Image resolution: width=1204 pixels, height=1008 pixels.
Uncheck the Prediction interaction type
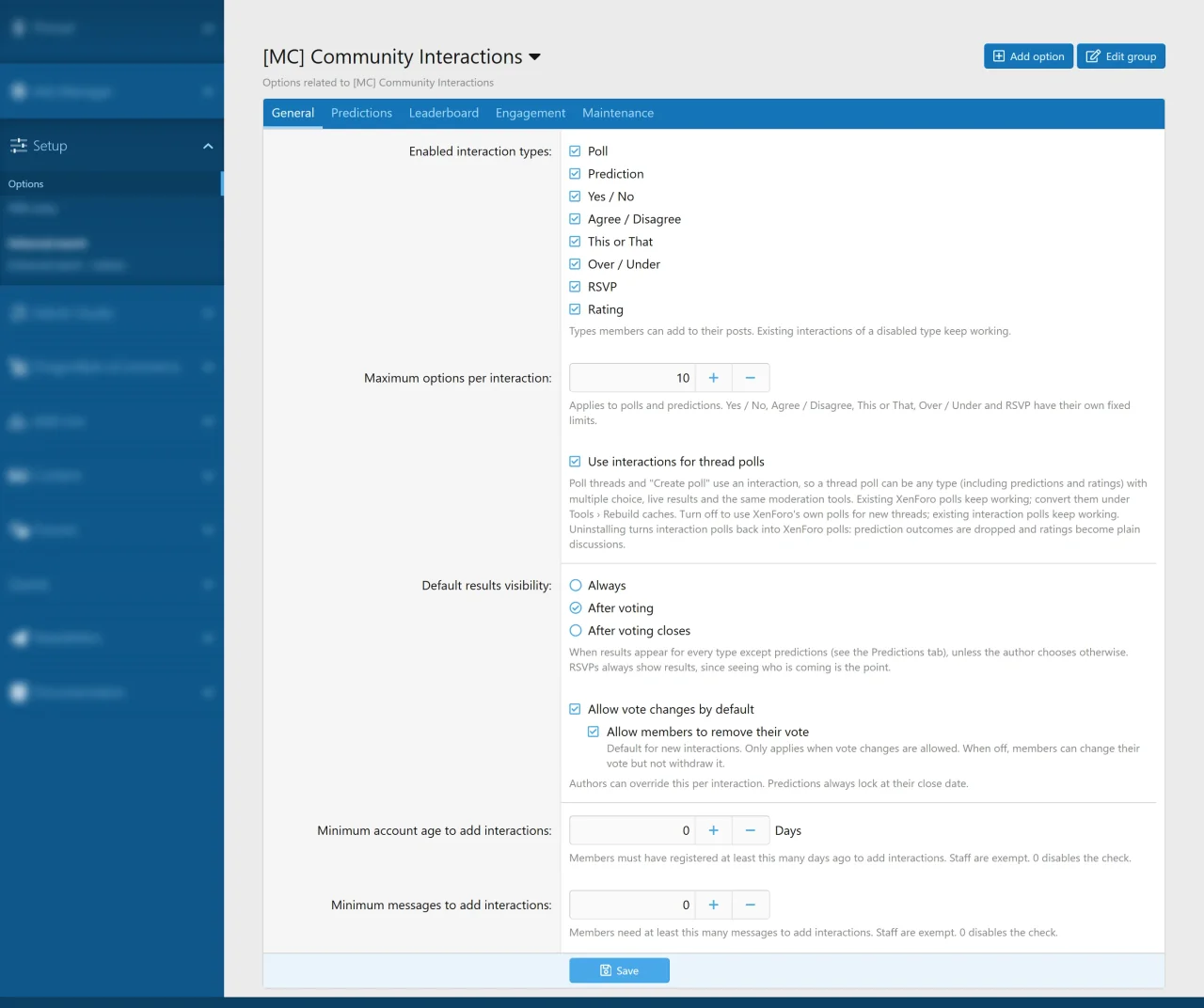575,174
